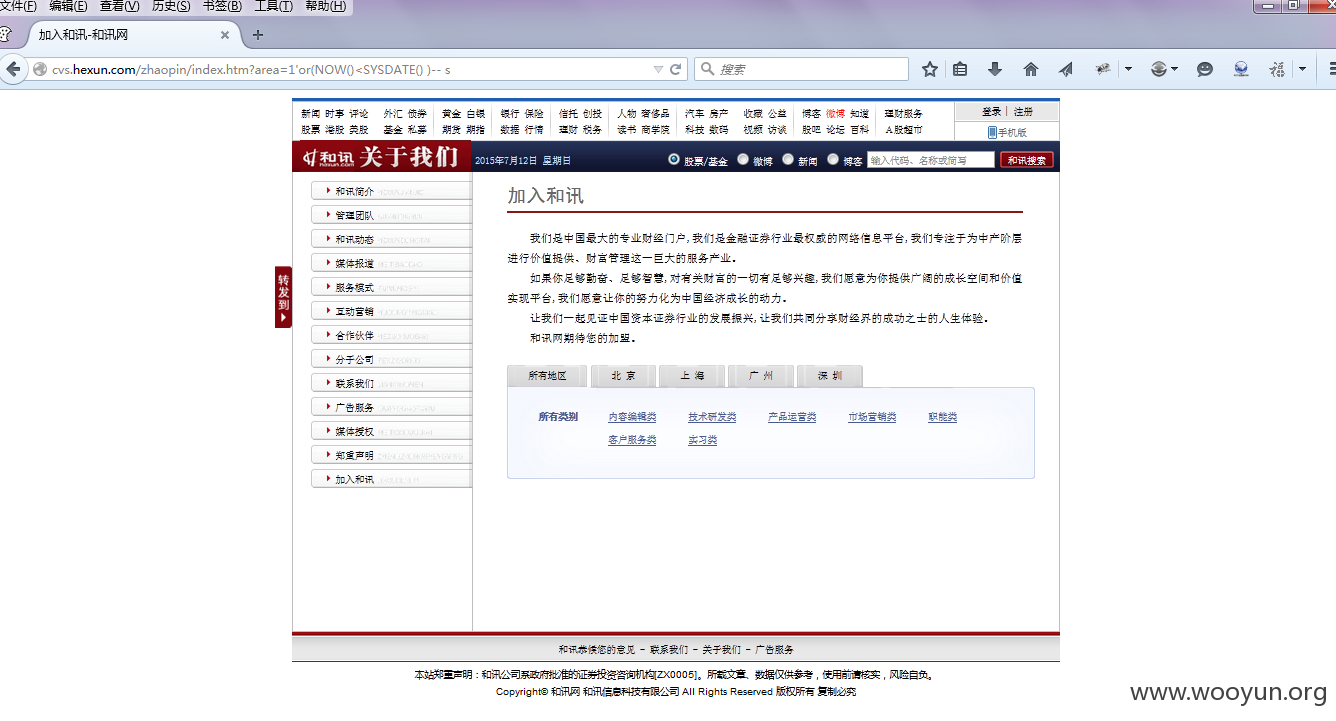Screen dimensions: 1336x721
Task: Switch to the 深圳 region tab
Action: point(830,376)
